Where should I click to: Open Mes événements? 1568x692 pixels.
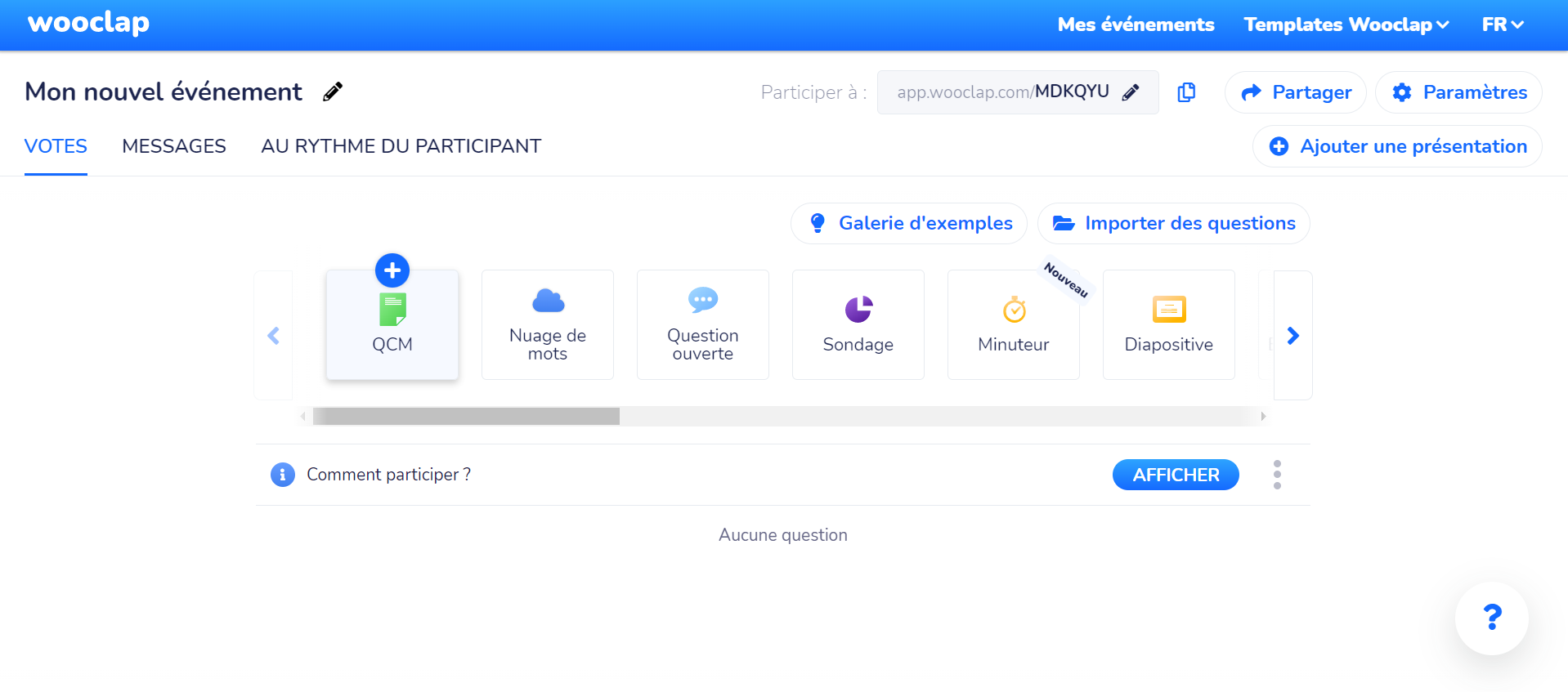(x=1136, y=25)
